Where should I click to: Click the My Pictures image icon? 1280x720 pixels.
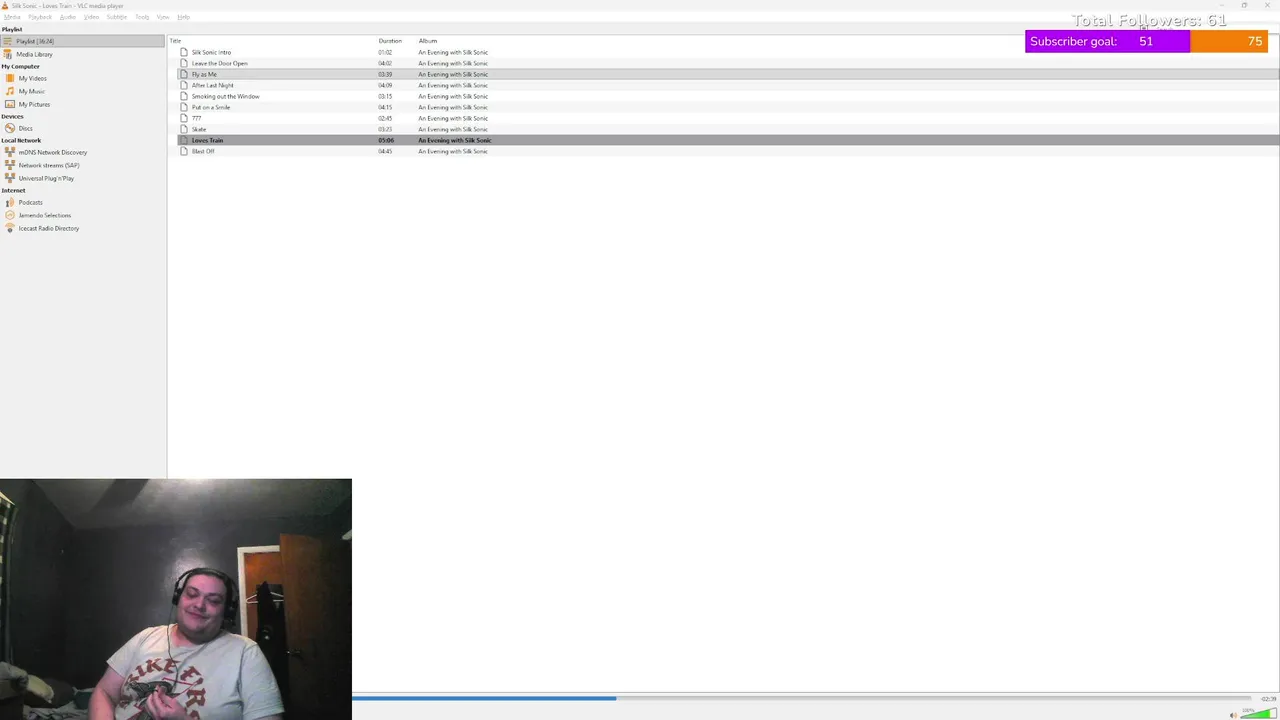(10, 104)
